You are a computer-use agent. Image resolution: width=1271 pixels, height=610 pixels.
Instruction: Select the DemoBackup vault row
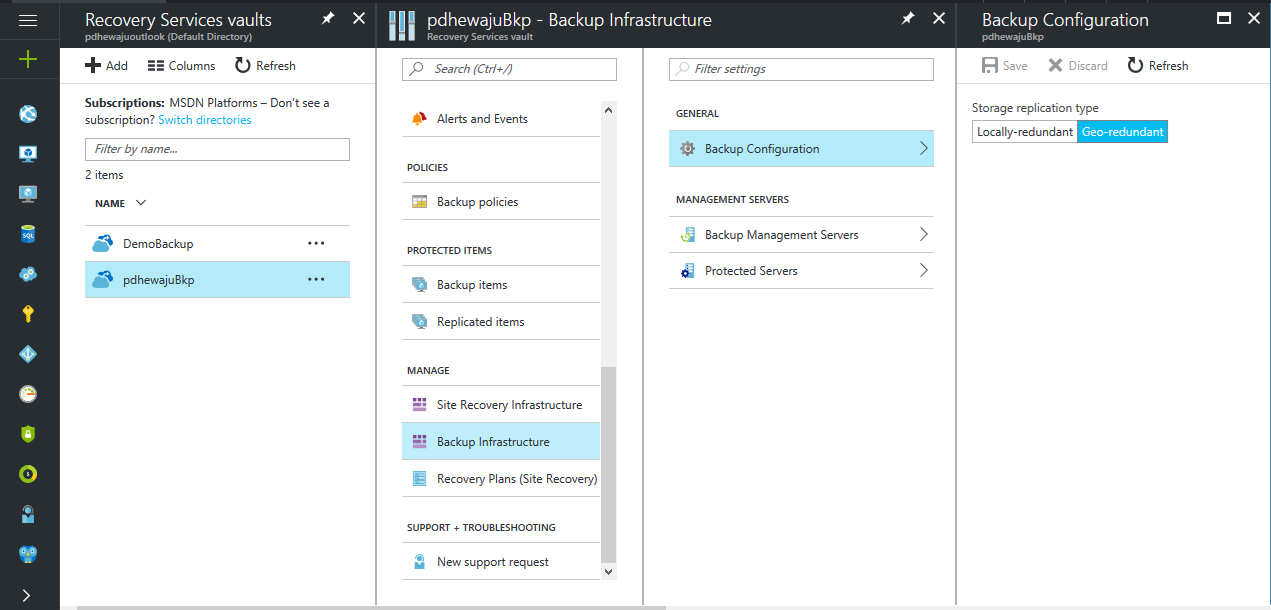217,243
